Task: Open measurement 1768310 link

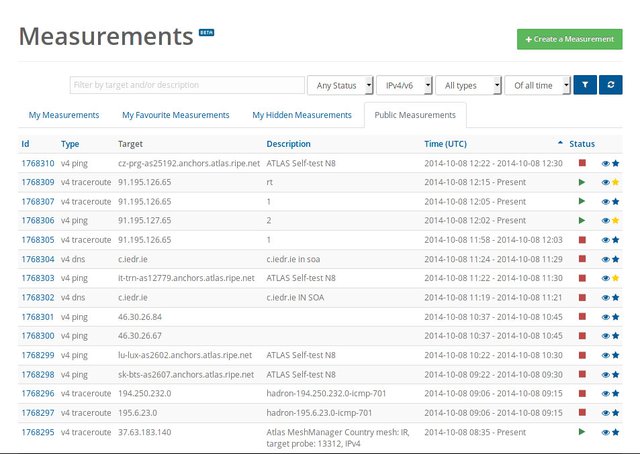Action: [x=38, y=163]
